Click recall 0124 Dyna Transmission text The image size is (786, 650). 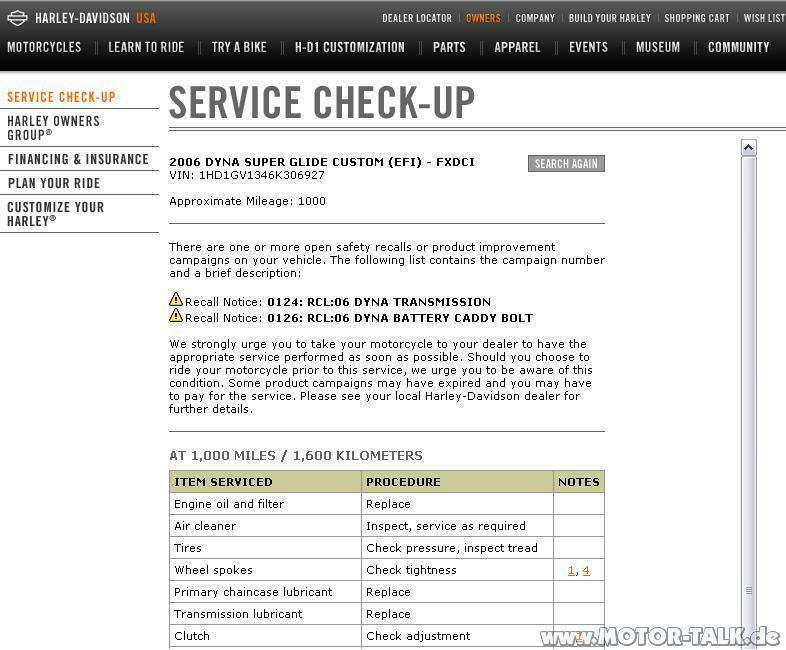click(379, 302)
